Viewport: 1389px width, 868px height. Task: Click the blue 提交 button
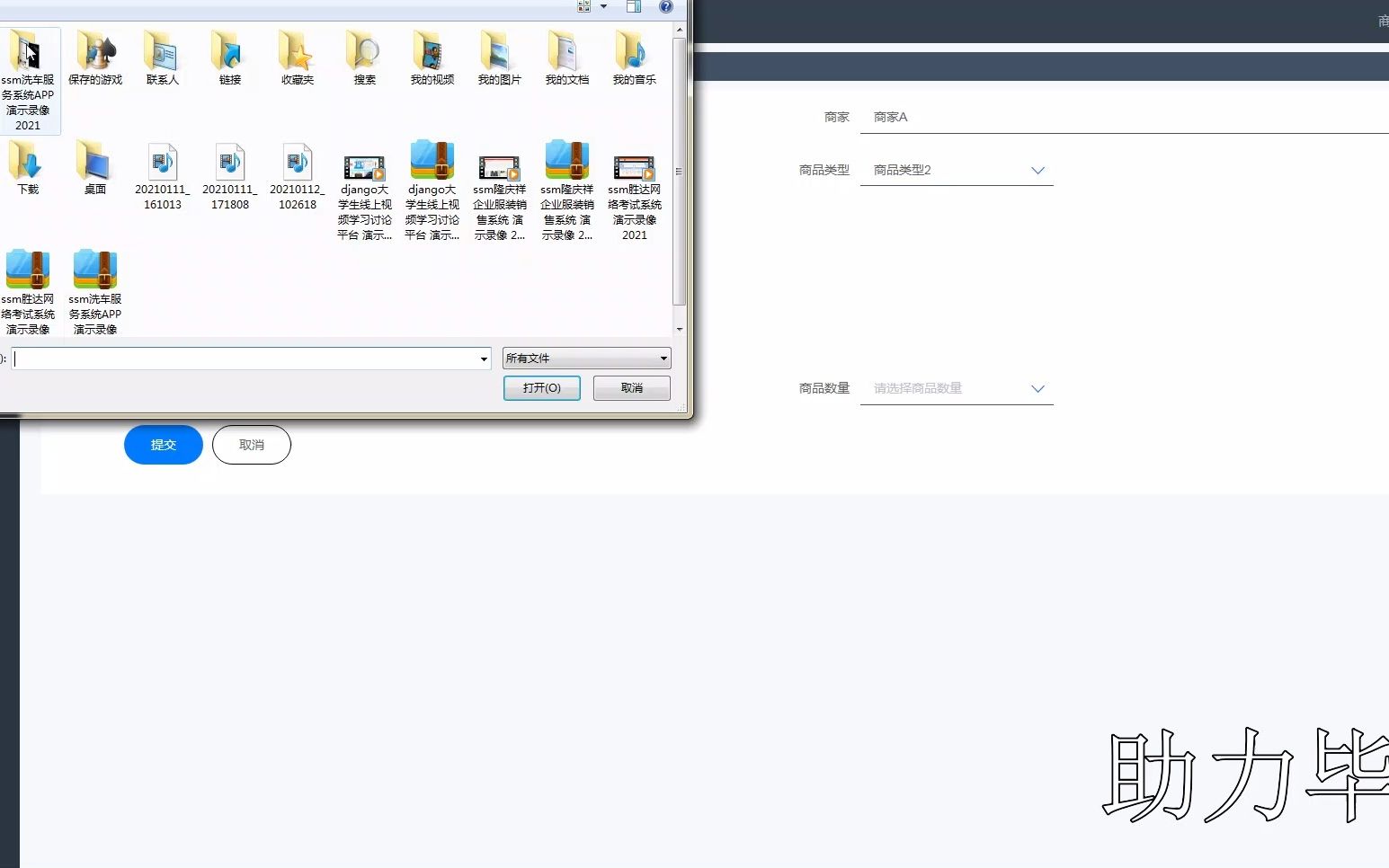[163, 444]
